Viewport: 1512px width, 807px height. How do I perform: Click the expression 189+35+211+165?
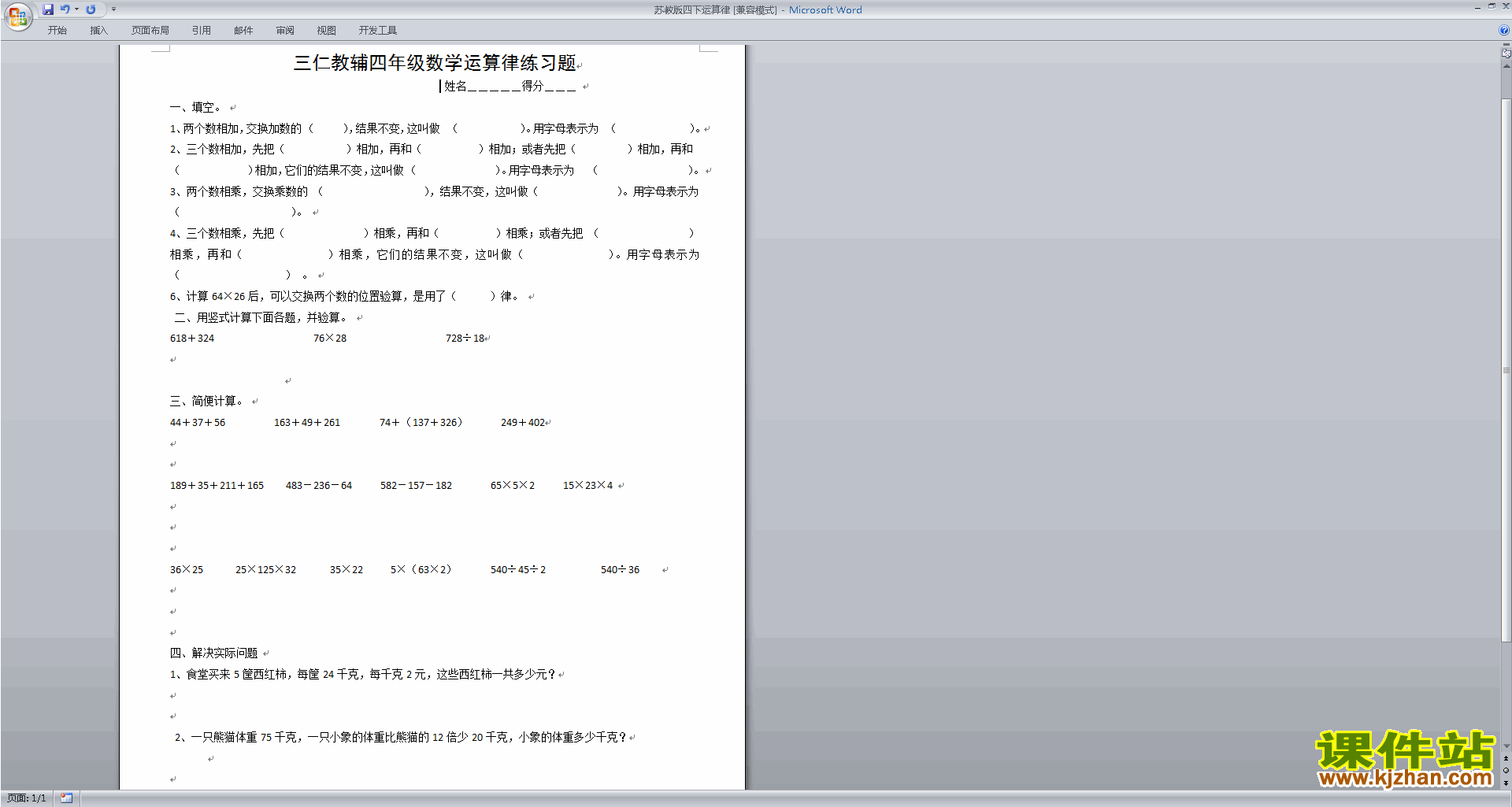pyautogui.click(x=217, y=486)
